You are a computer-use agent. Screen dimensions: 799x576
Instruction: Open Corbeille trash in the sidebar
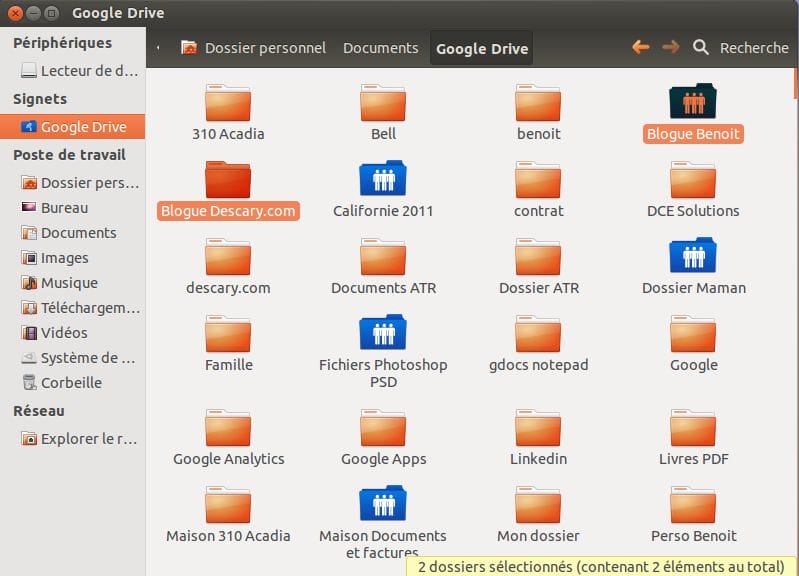[73, 383]
